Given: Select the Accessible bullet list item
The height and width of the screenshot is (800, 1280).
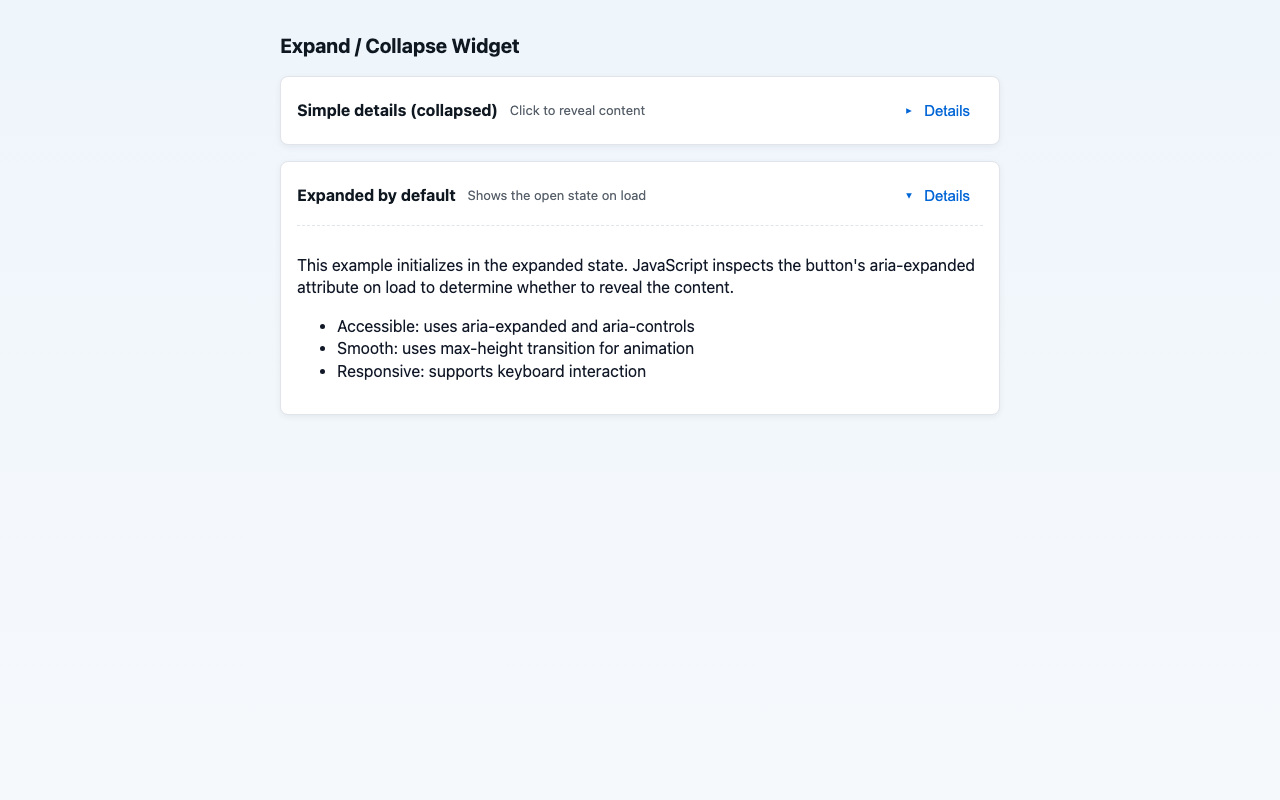Looking at the screenshot, I should tap(516, 326).
